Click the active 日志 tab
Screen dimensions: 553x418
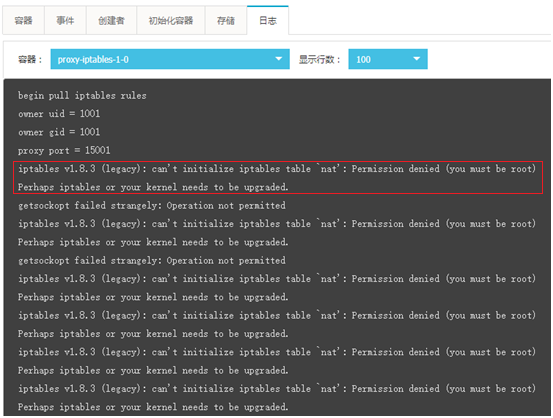coord(268,21)
